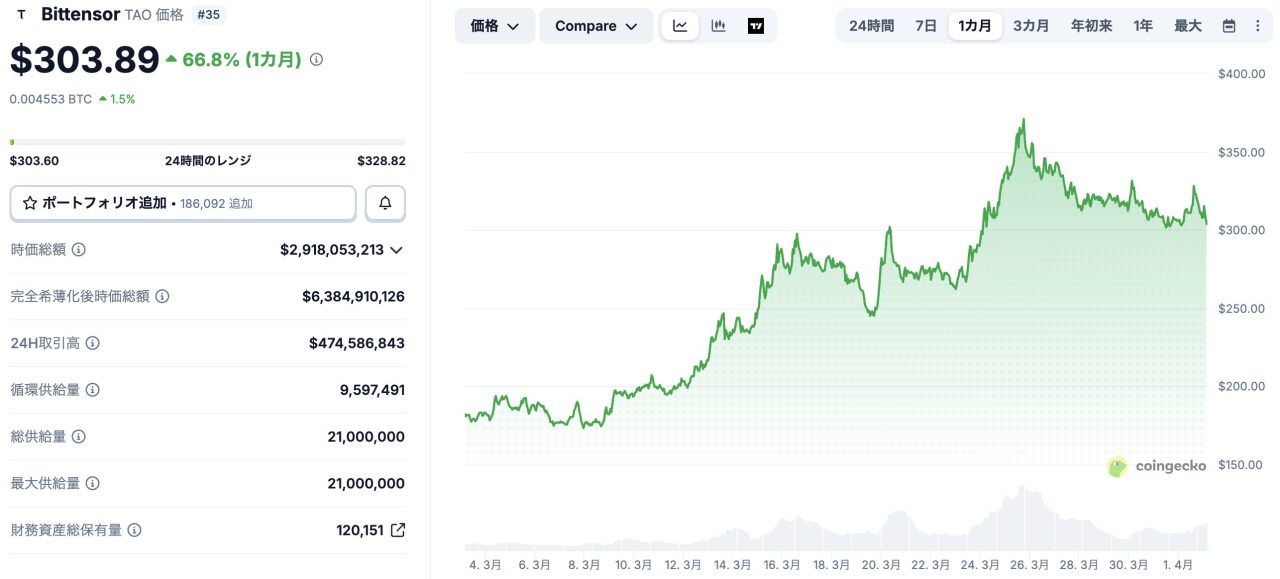Open the chart's three-dot options menu
The height and width of the screenshot is (579, 1280).
click(x=1257, y=26)
